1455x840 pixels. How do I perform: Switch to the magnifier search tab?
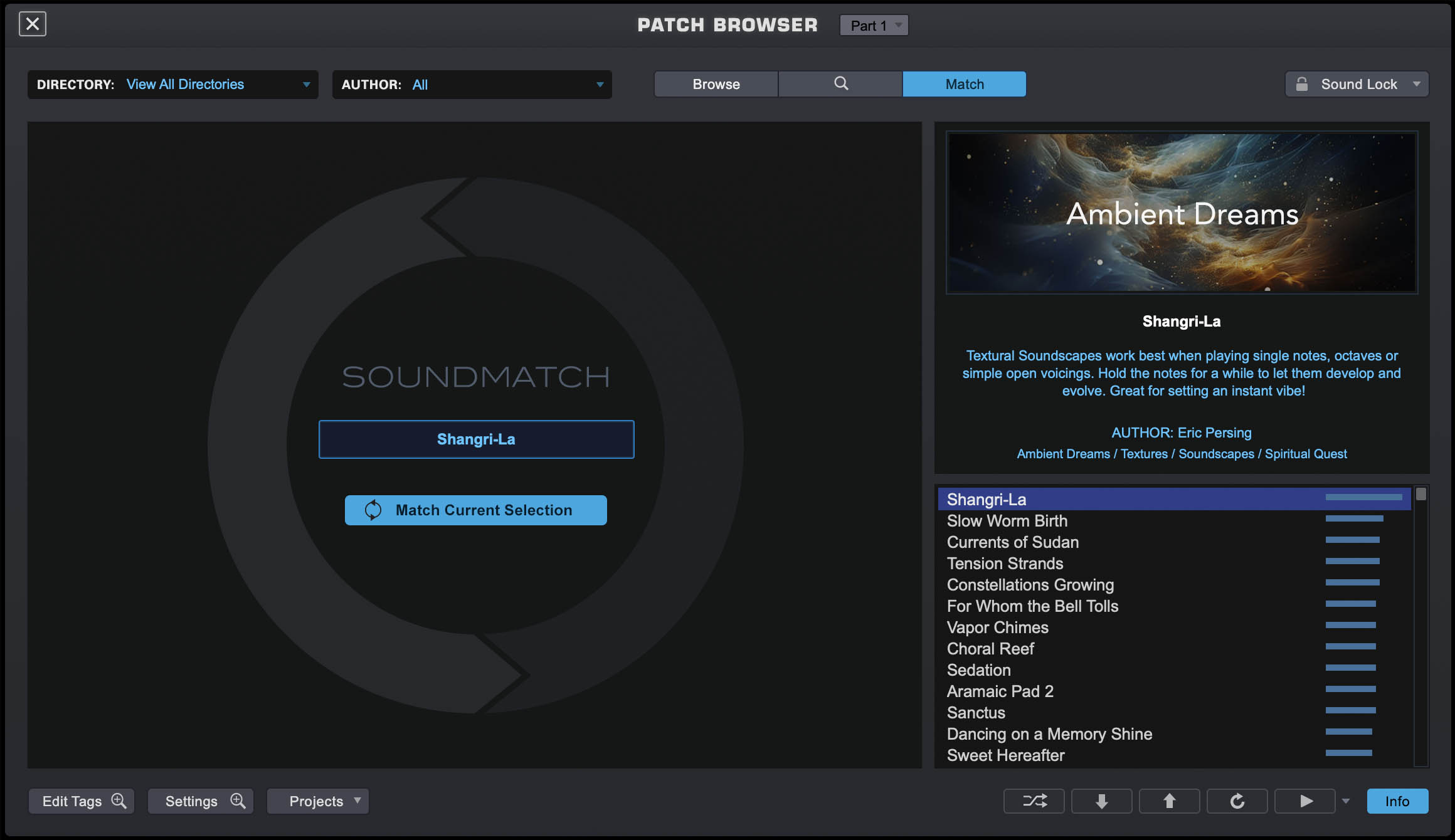(x=840, y=84)
